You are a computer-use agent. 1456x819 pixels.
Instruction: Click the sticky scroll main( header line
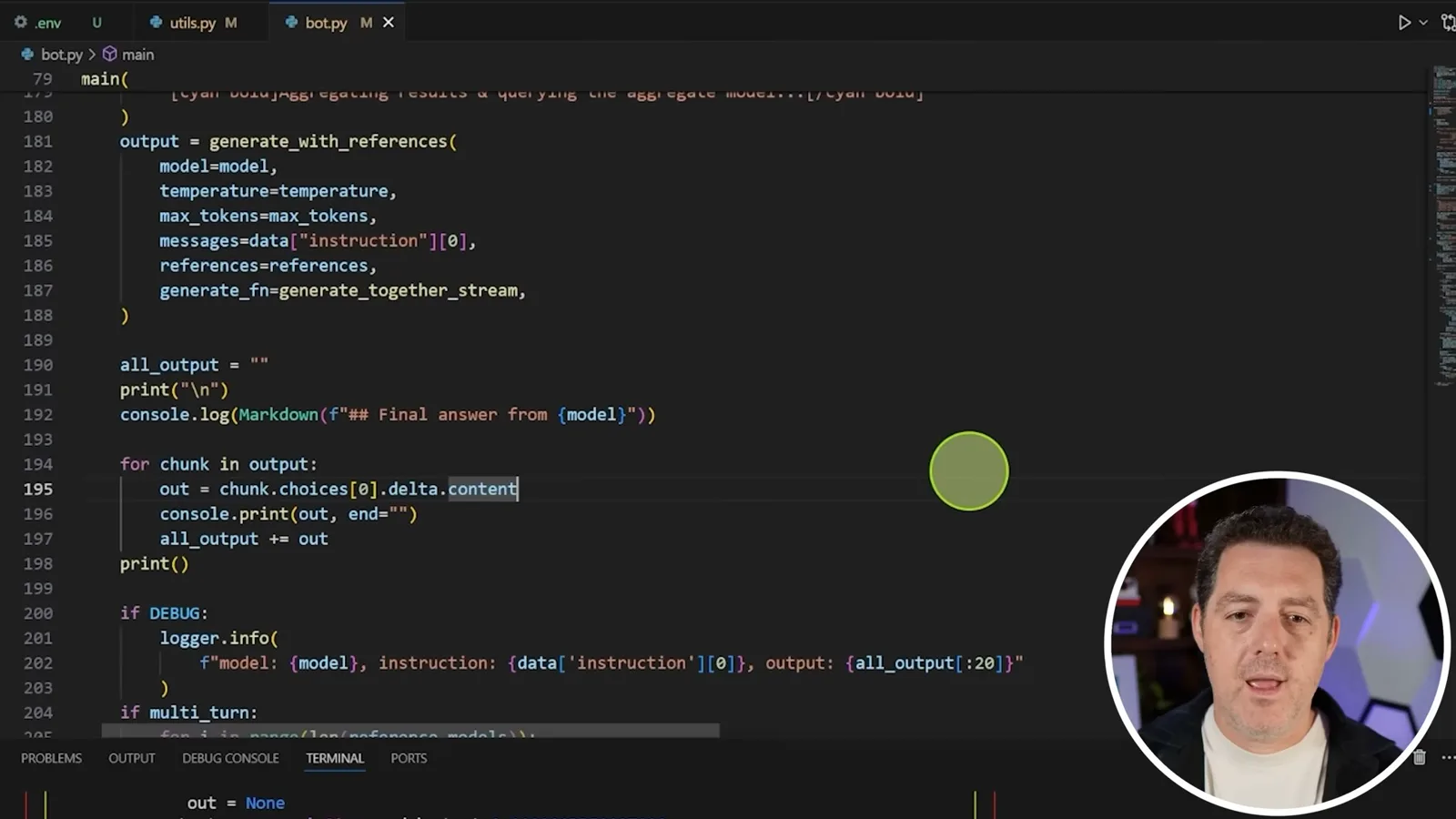105,79
